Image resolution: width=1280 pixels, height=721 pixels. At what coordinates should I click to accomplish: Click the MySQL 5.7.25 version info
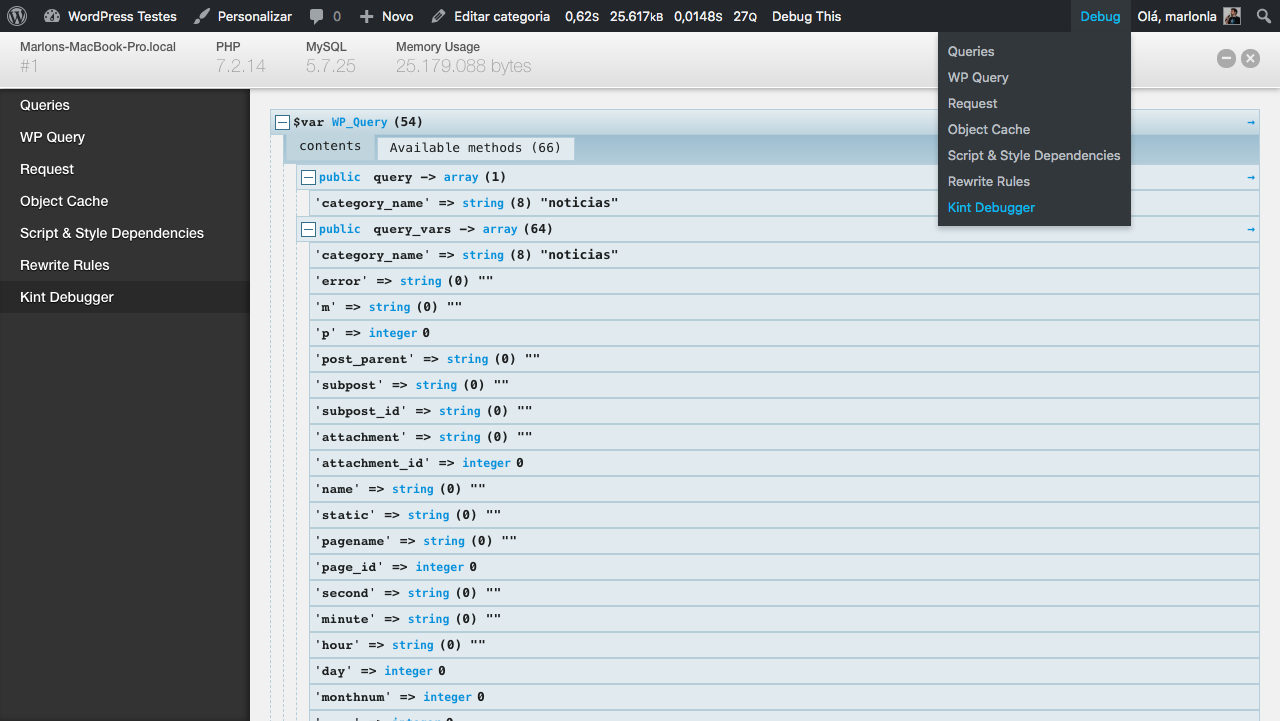pos(331,57)
